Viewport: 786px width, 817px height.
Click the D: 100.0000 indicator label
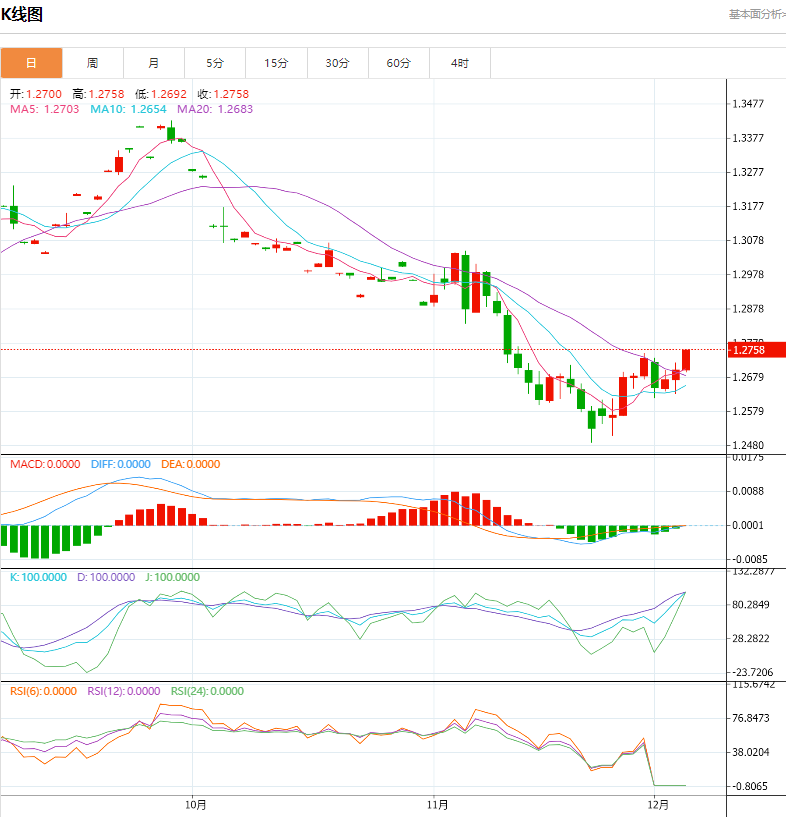click(x=106, y=577)
